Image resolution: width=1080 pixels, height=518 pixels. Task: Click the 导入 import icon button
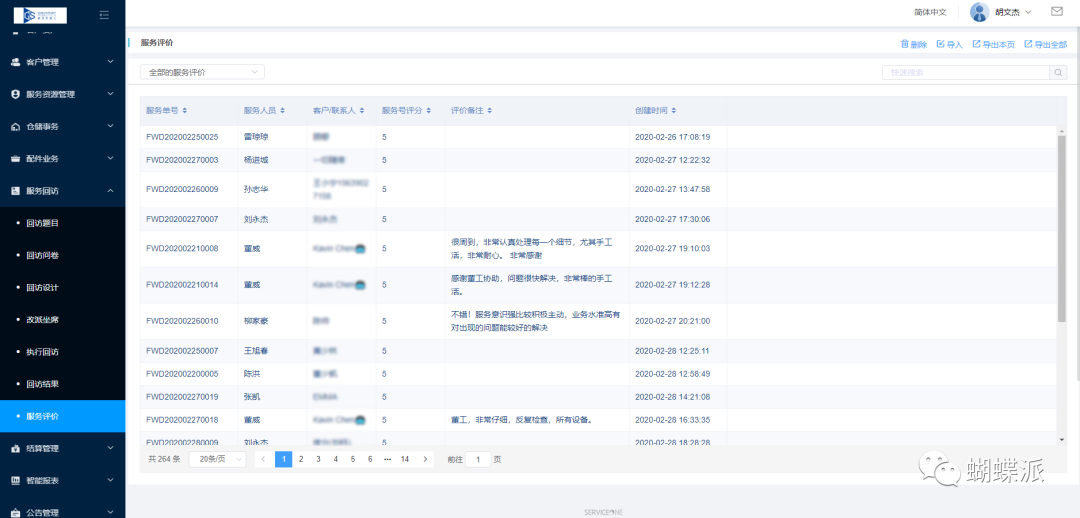[x=940, y=44]
